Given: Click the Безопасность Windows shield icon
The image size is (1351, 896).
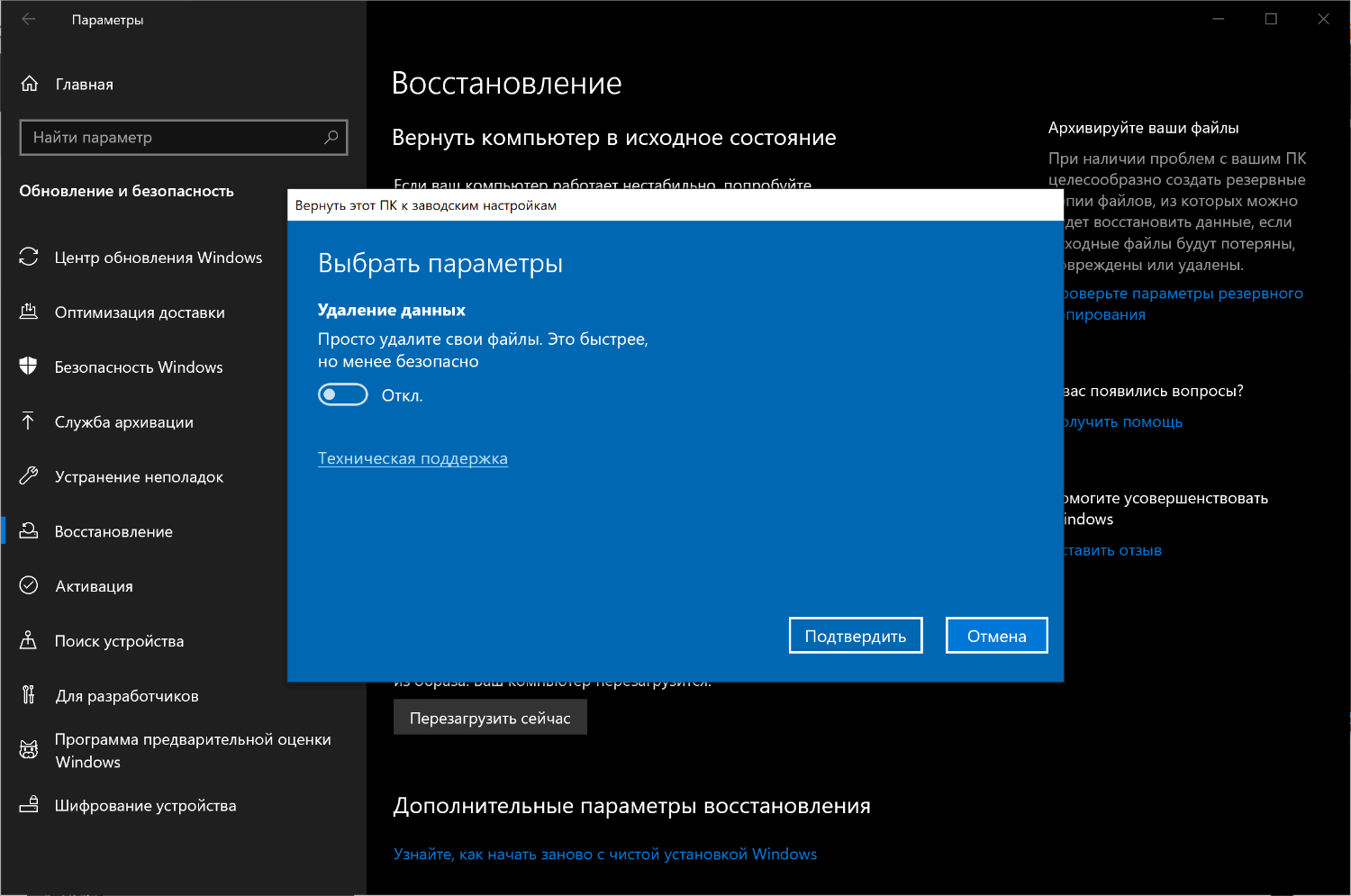Looking at the screenshot, I should [29, 367].
